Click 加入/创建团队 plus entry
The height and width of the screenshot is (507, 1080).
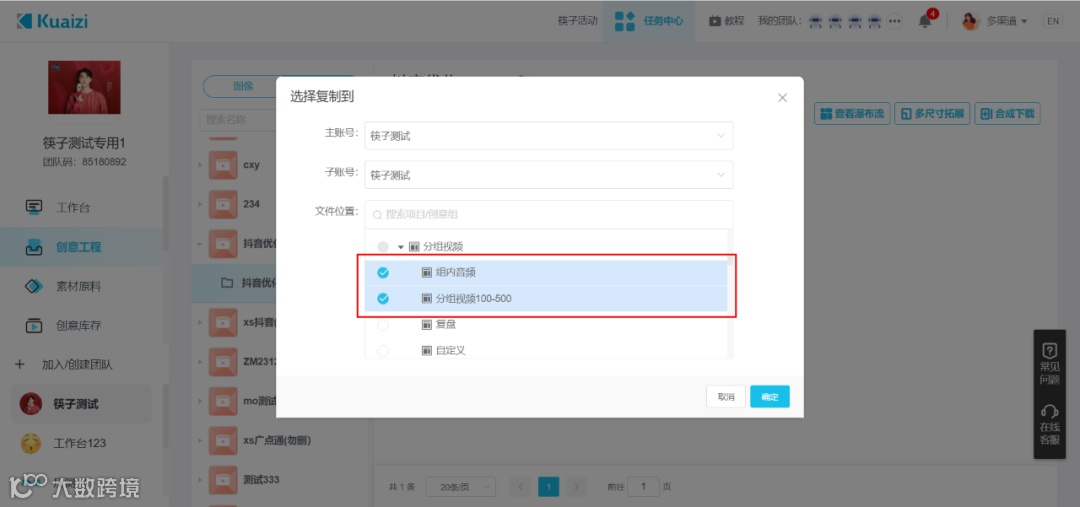(x=63, y=364)
